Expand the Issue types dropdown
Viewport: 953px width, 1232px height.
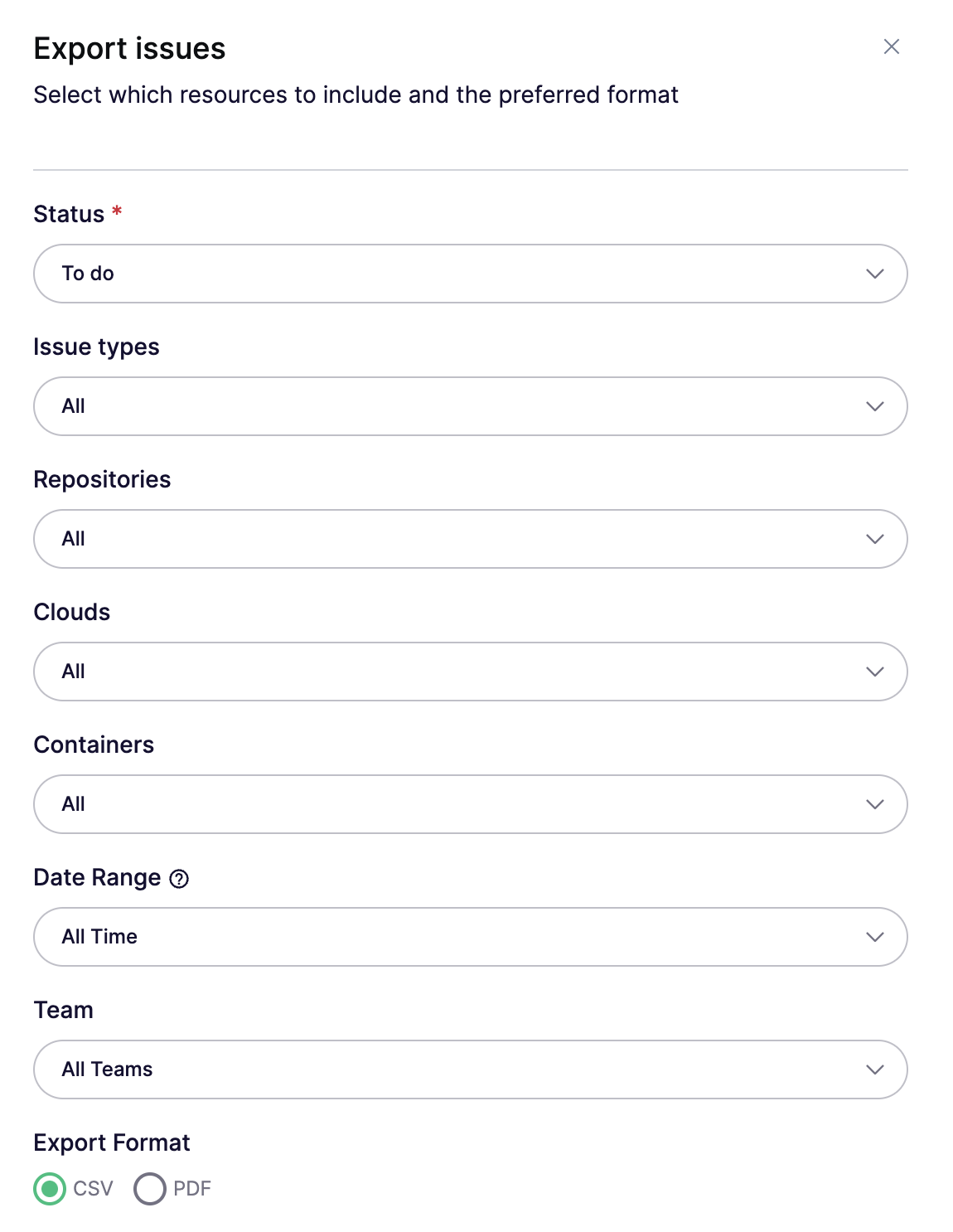(x=471, y=406)
